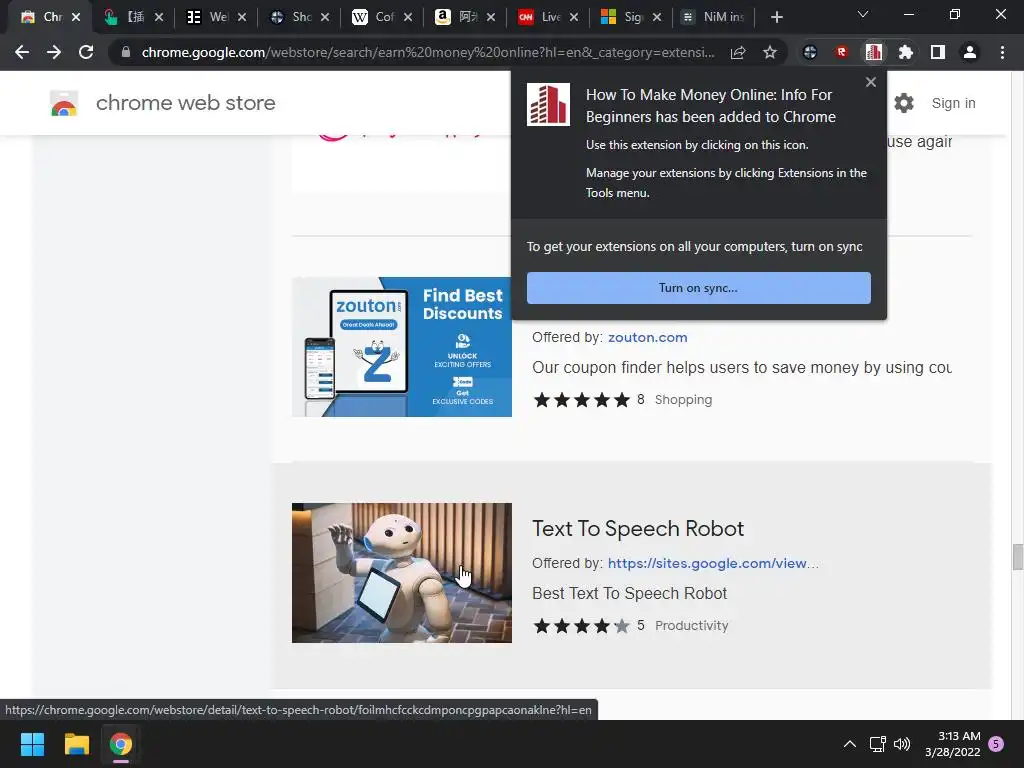Open the zouton.com publisher link
Image resolution: width=1024 pixels, height=768 pixels.
(x=647, y=338)
